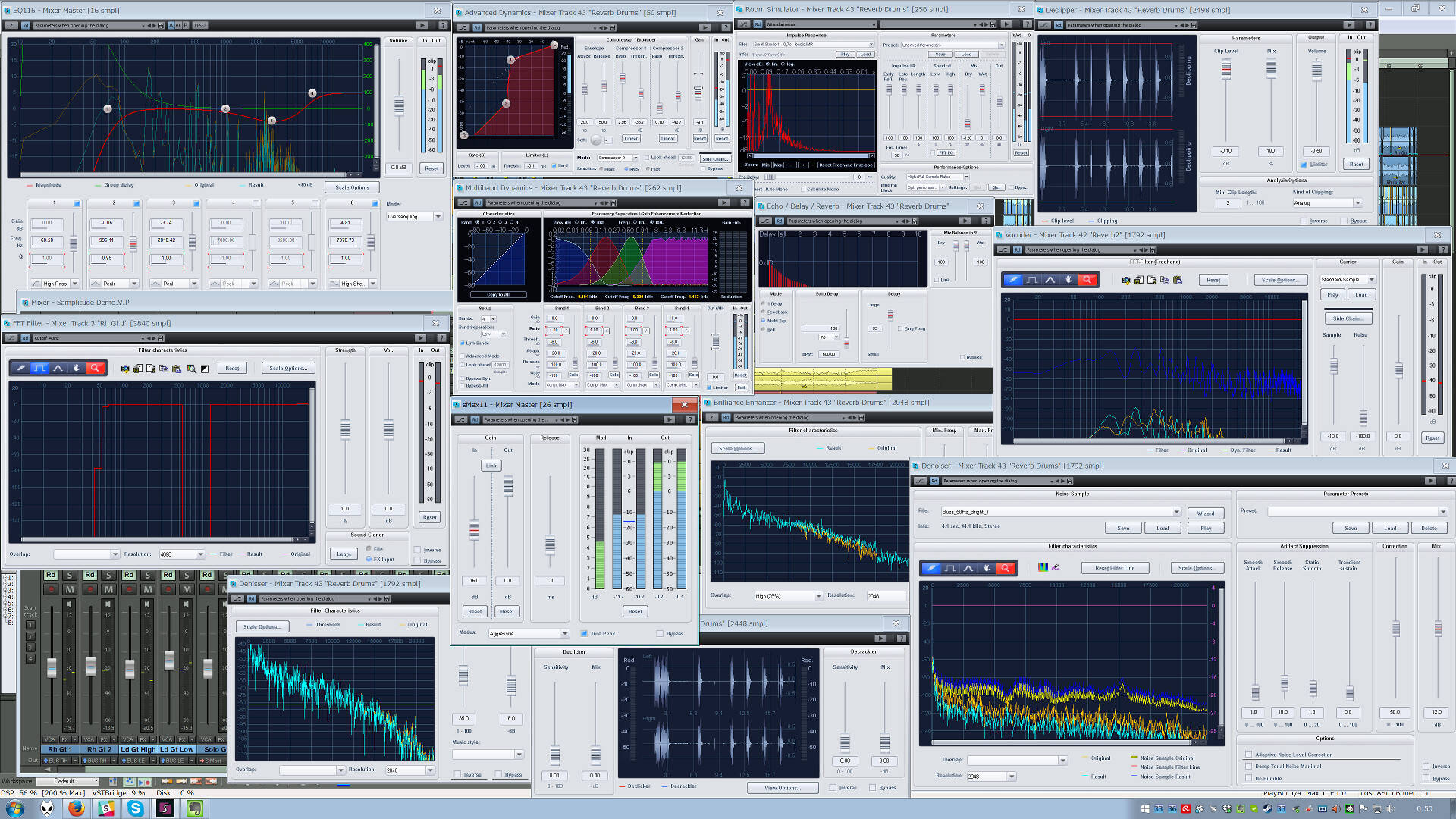1456x819 pixels.
Task: Open Parameter Presets dropdown in Denoiser
Action: tap(1357, 512)
